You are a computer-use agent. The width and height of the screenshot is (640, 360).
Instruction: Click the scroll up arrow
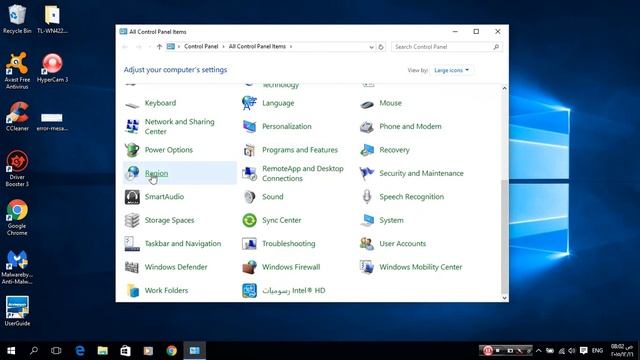pyautogui.click(x=504, y=88)
